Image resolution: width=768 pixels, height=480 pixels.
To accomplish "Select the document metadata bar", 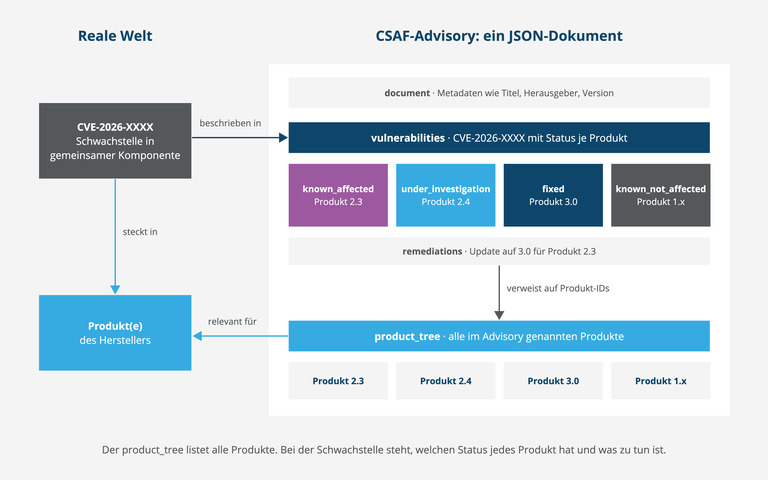I will point(499,93).
